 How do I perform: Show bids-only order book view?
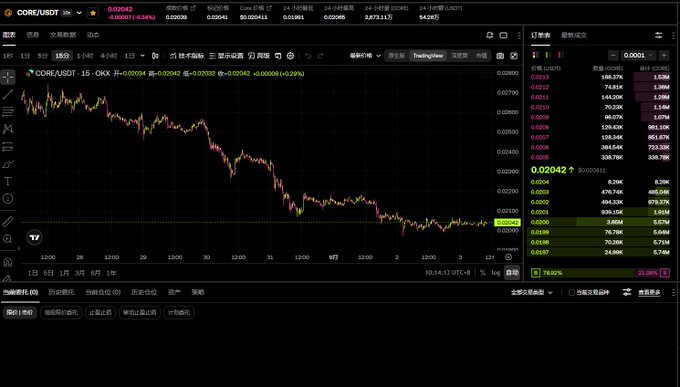point(548,55)
